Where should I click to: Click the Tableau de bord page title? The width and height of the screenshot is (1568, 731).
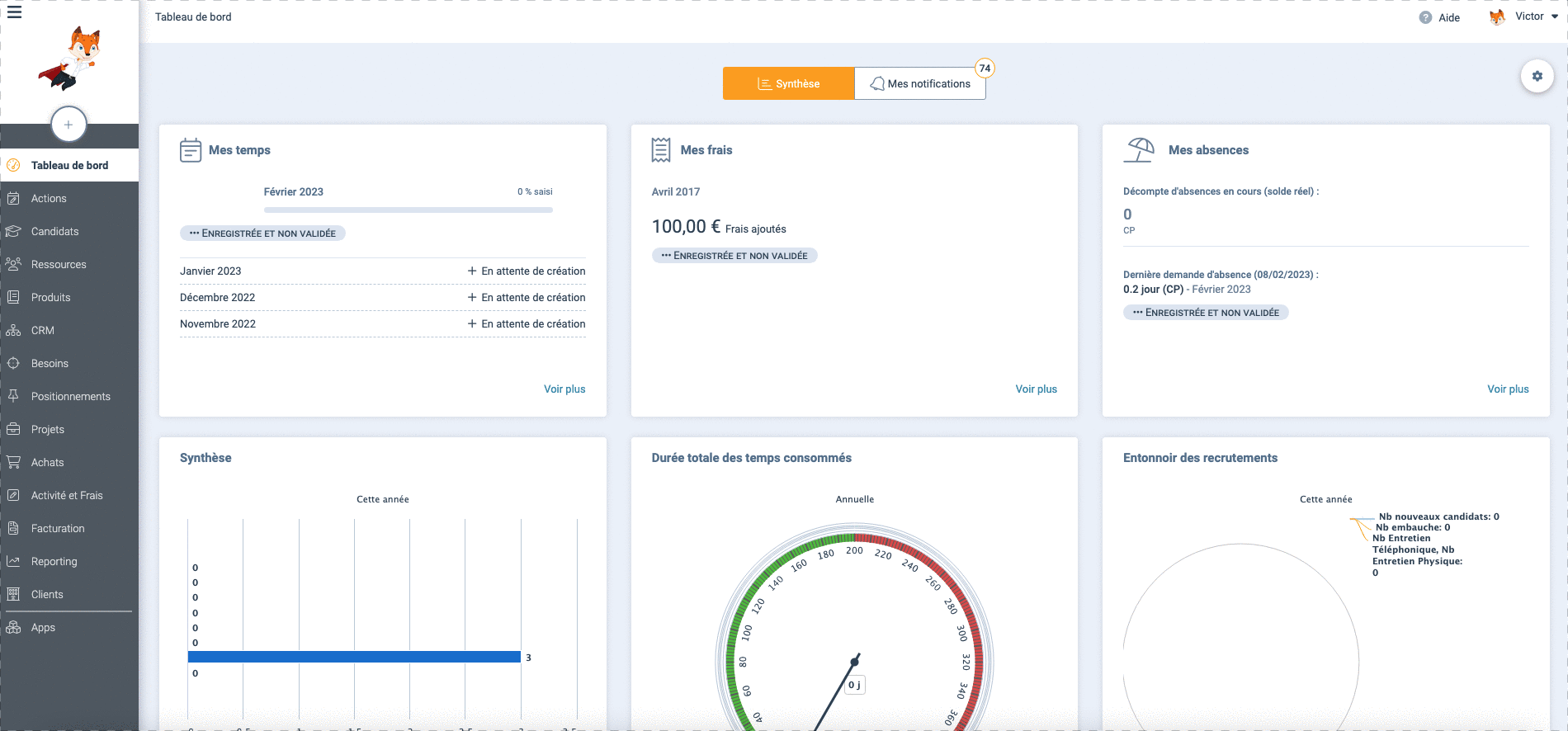(193, 17)
